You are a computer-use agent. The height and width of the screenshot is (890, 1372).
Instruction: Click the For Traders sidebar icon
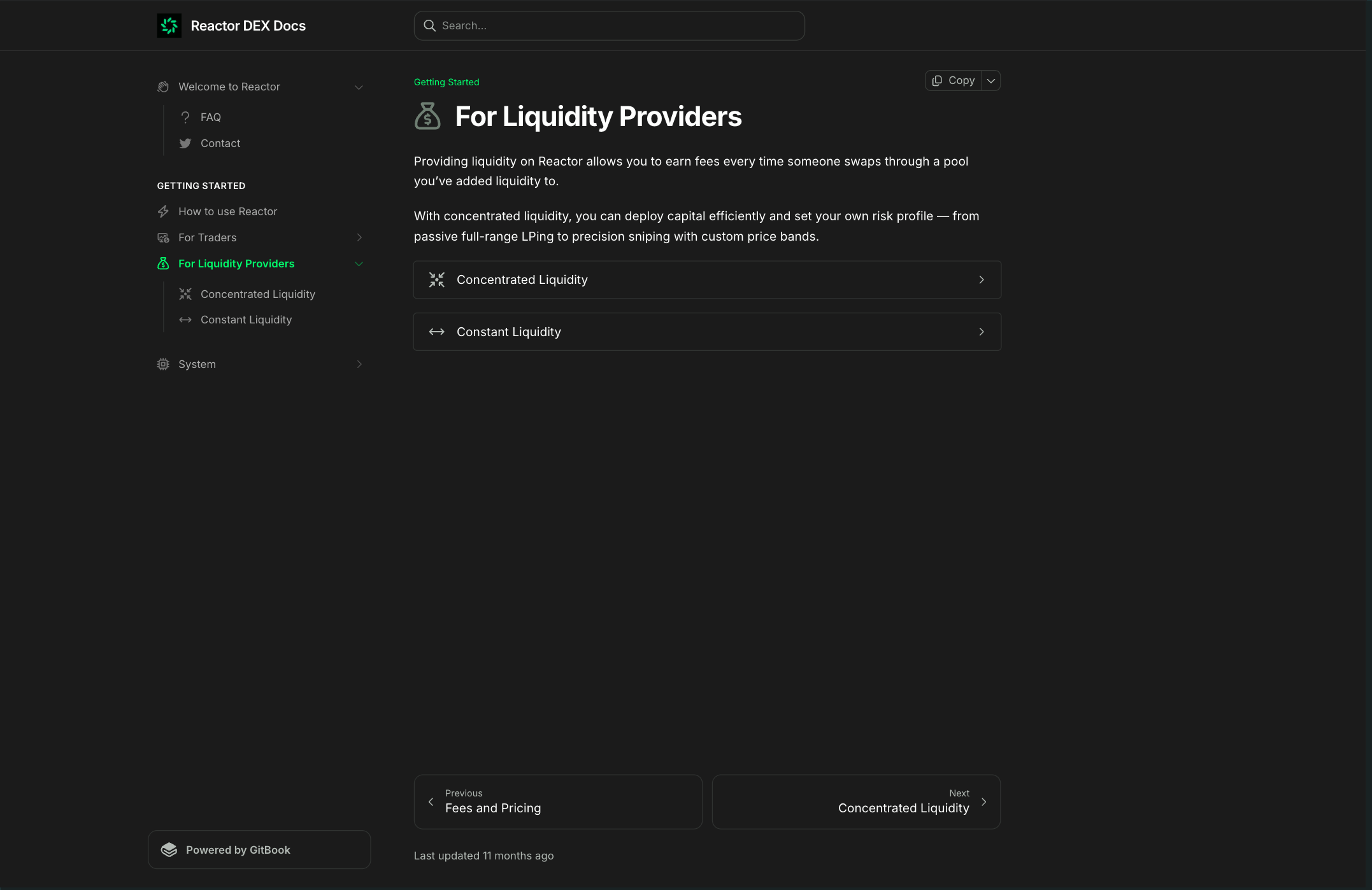[163, 237]
